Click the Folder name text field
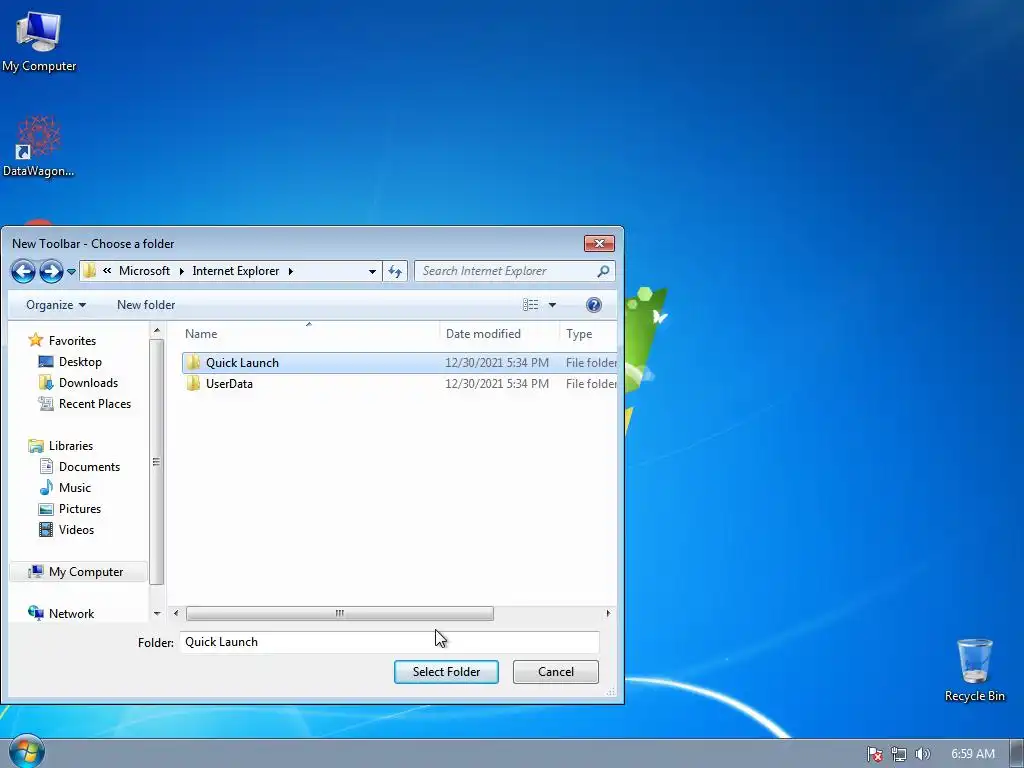1024x768 pixels. click(x=390, y=642)
